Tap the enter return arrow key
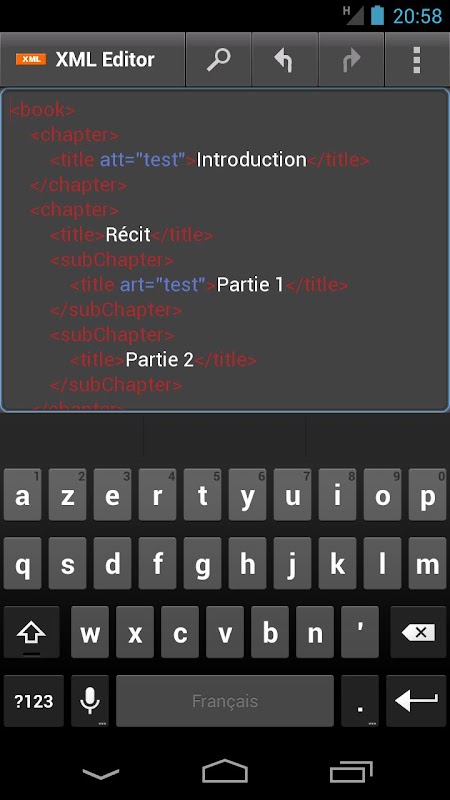Image resolution: width=450 pixels, height=800 pixels. [416, 701]
